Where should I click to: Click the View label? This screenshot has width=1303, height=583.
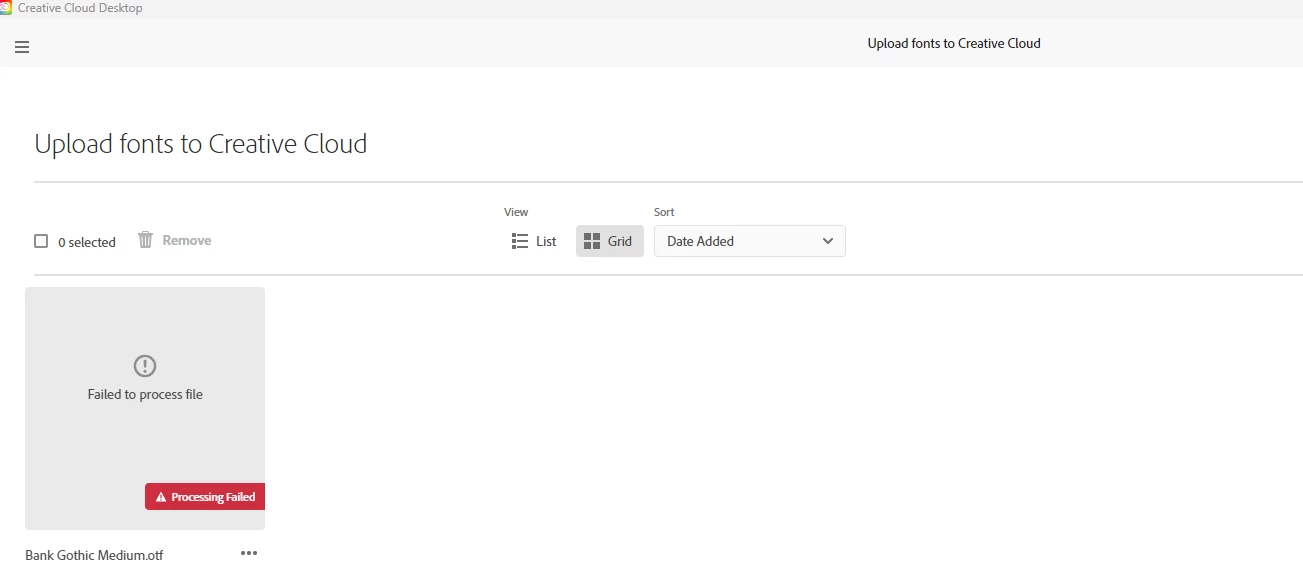pyautogui.click(x=516, y=212)
